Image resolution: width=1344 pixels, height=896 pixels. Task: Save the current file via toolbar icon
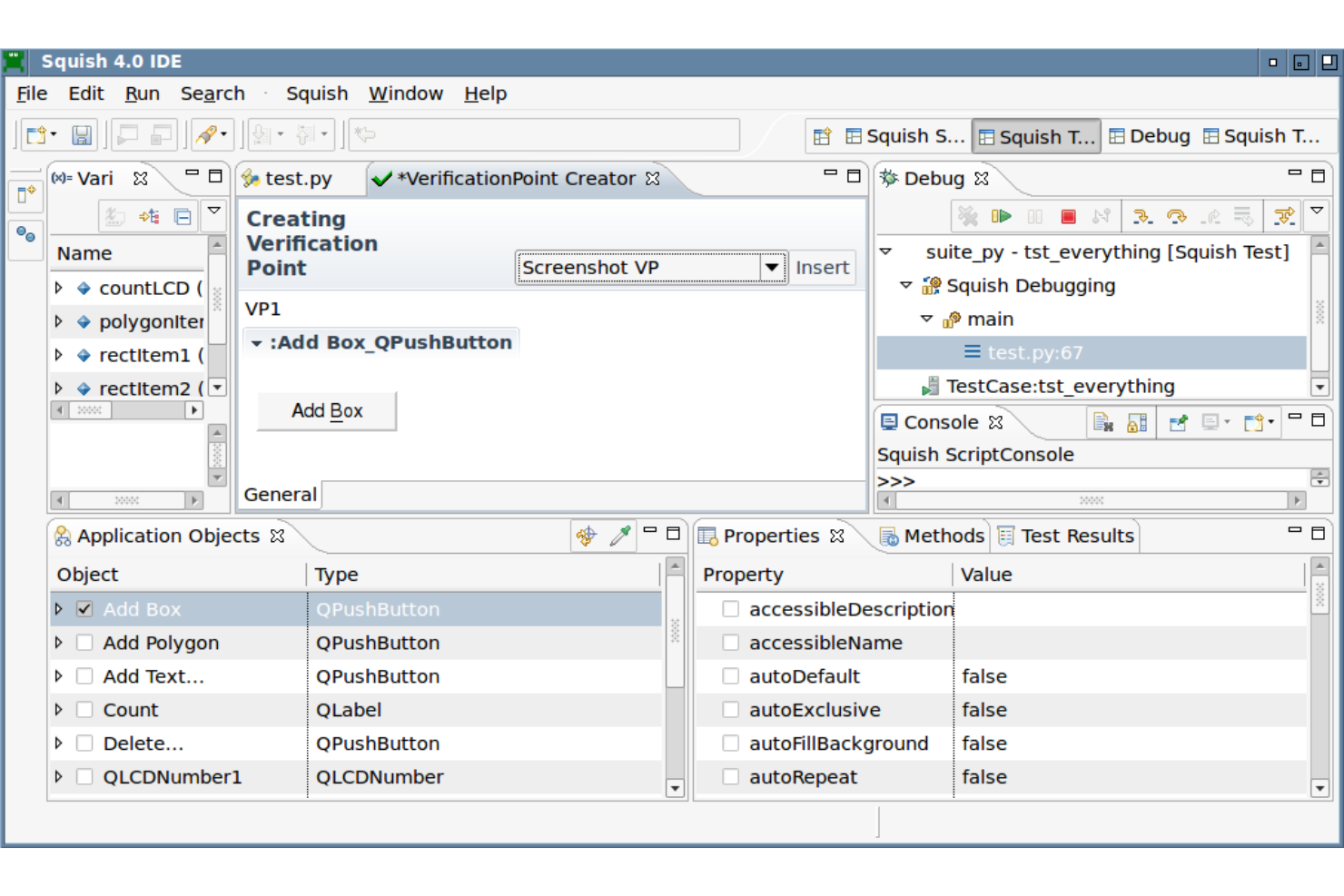pyautogui.click(x=82, y=133)
